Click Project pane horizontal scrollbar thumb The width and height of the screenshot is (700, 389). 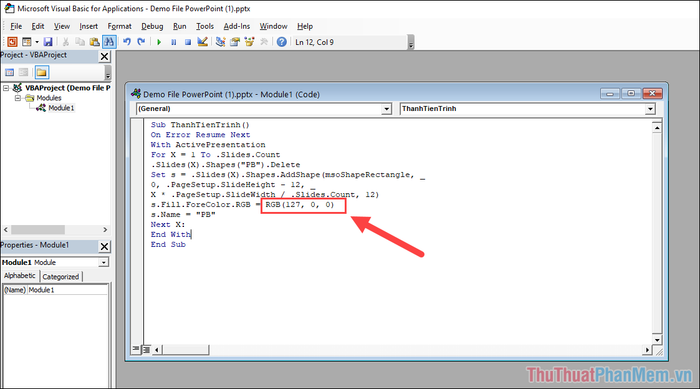38,230
